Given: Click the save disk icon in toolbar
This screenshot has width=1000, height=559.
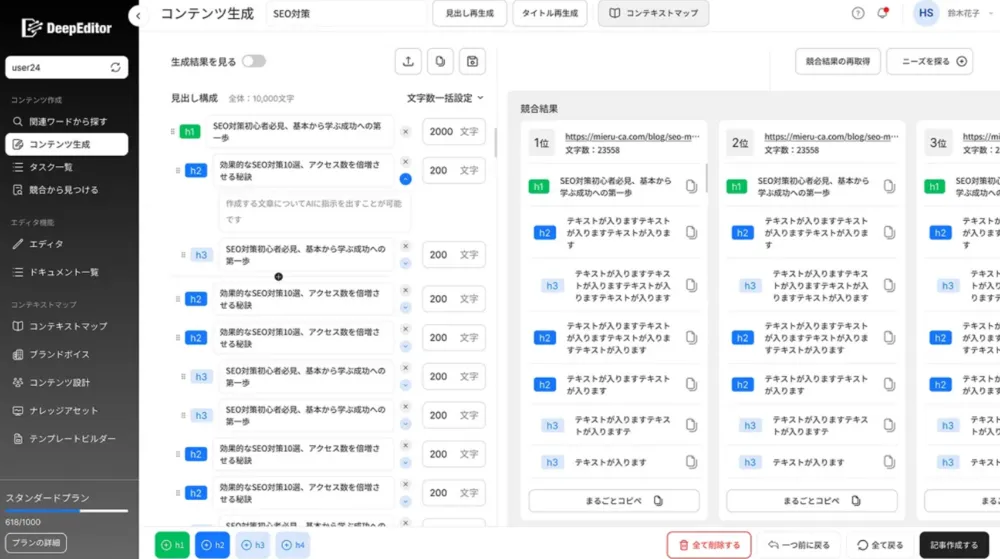Looking at the screenshot, I should click(x=472, y=61).
